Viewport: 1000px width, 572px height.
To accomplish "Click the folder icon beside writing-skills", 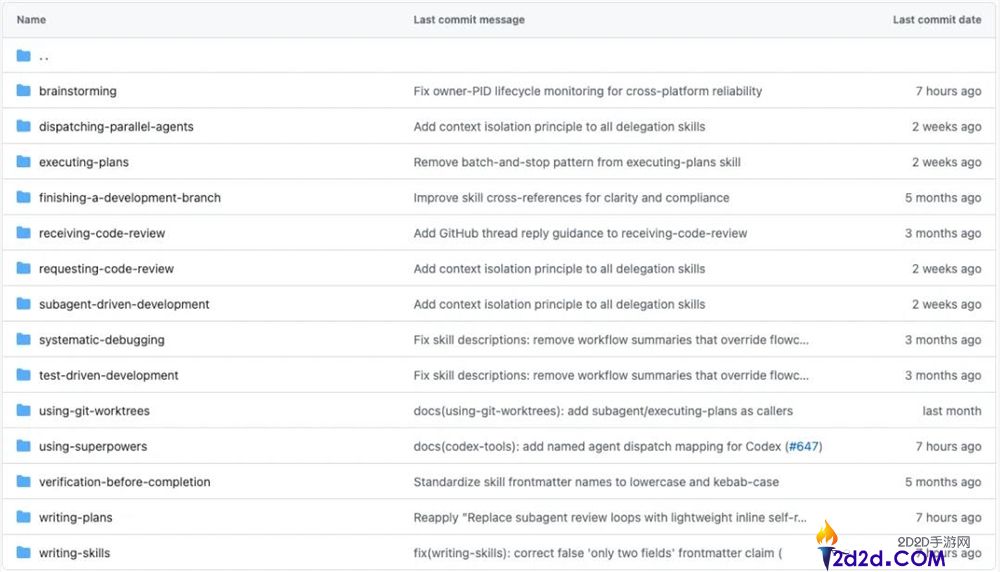I will (24, 553).
